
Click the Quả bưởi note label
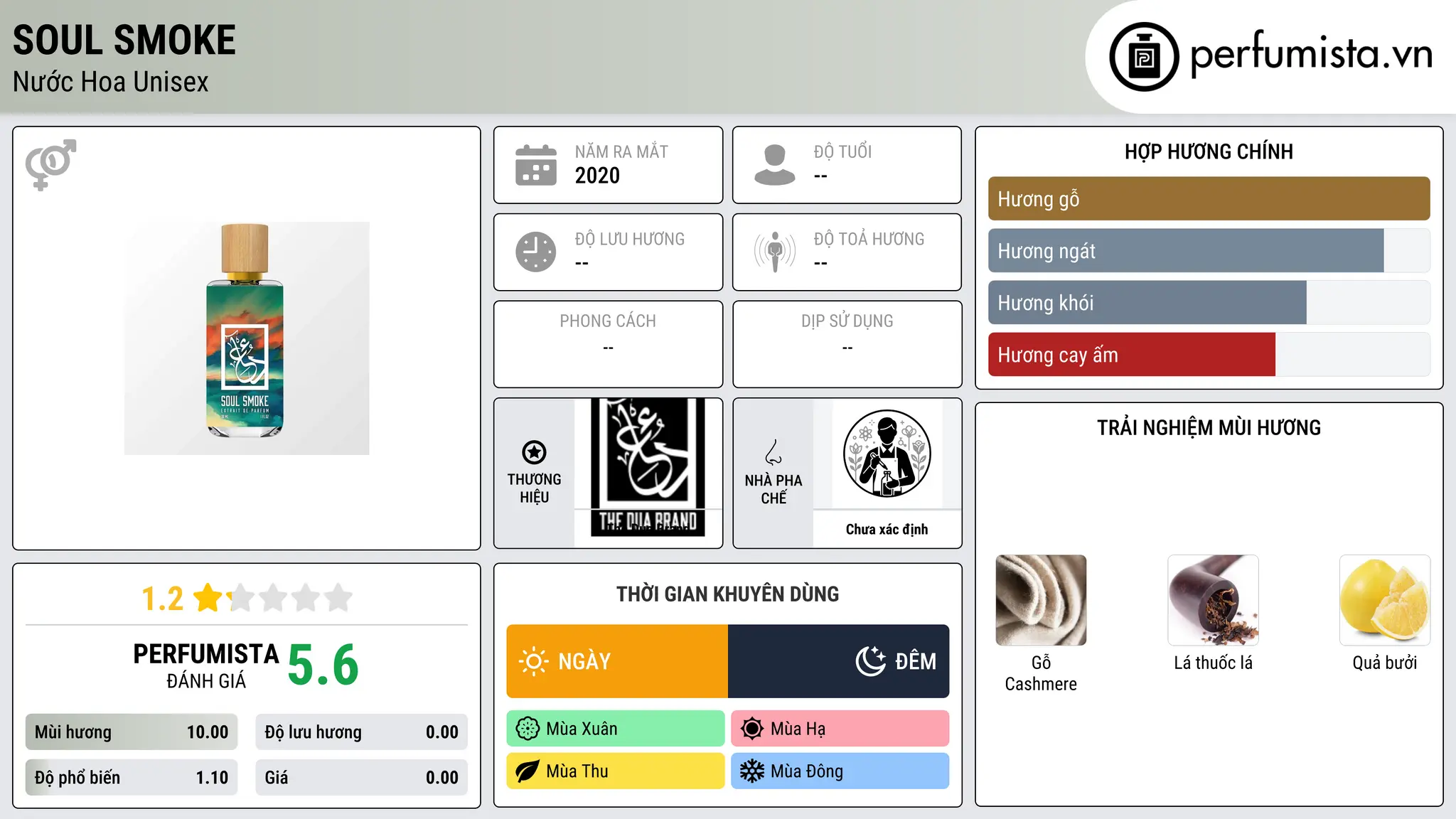[x=1385, y=663]
